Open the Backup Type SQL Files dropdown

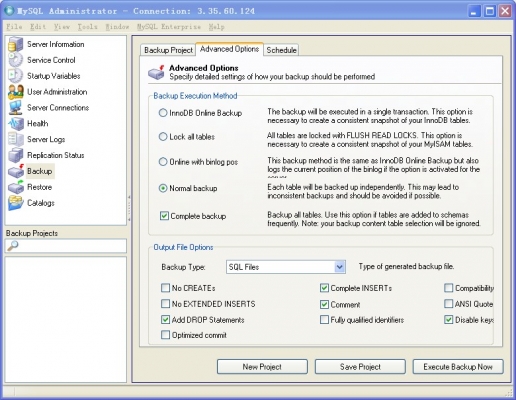286,267
